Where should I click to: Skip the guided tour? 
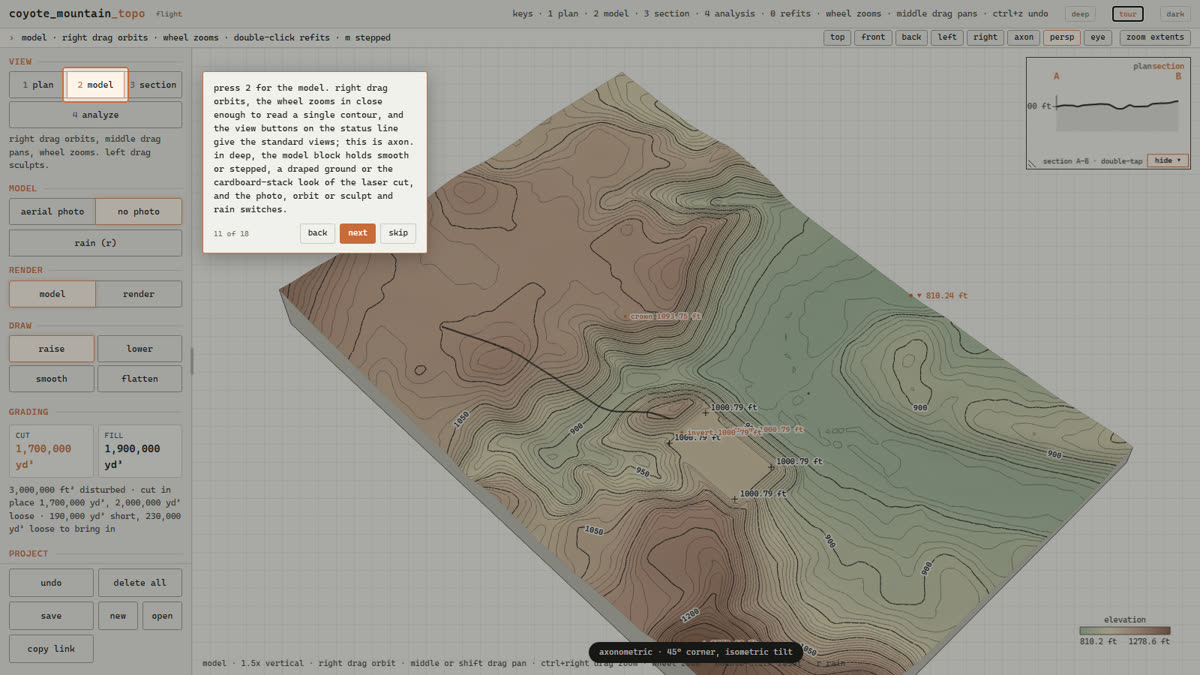398,233
